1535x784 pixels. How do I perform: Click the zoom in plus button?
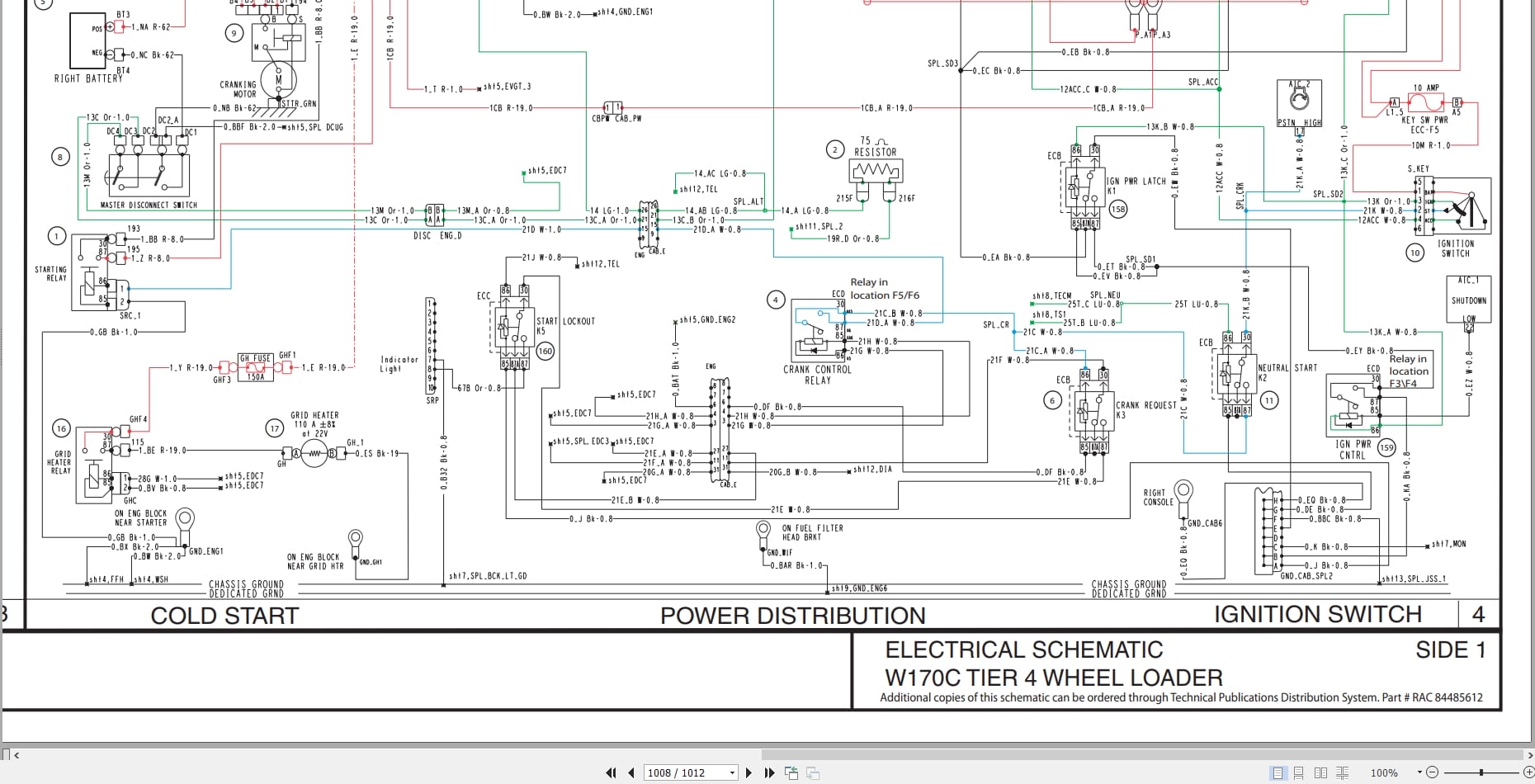[1528, 773]
